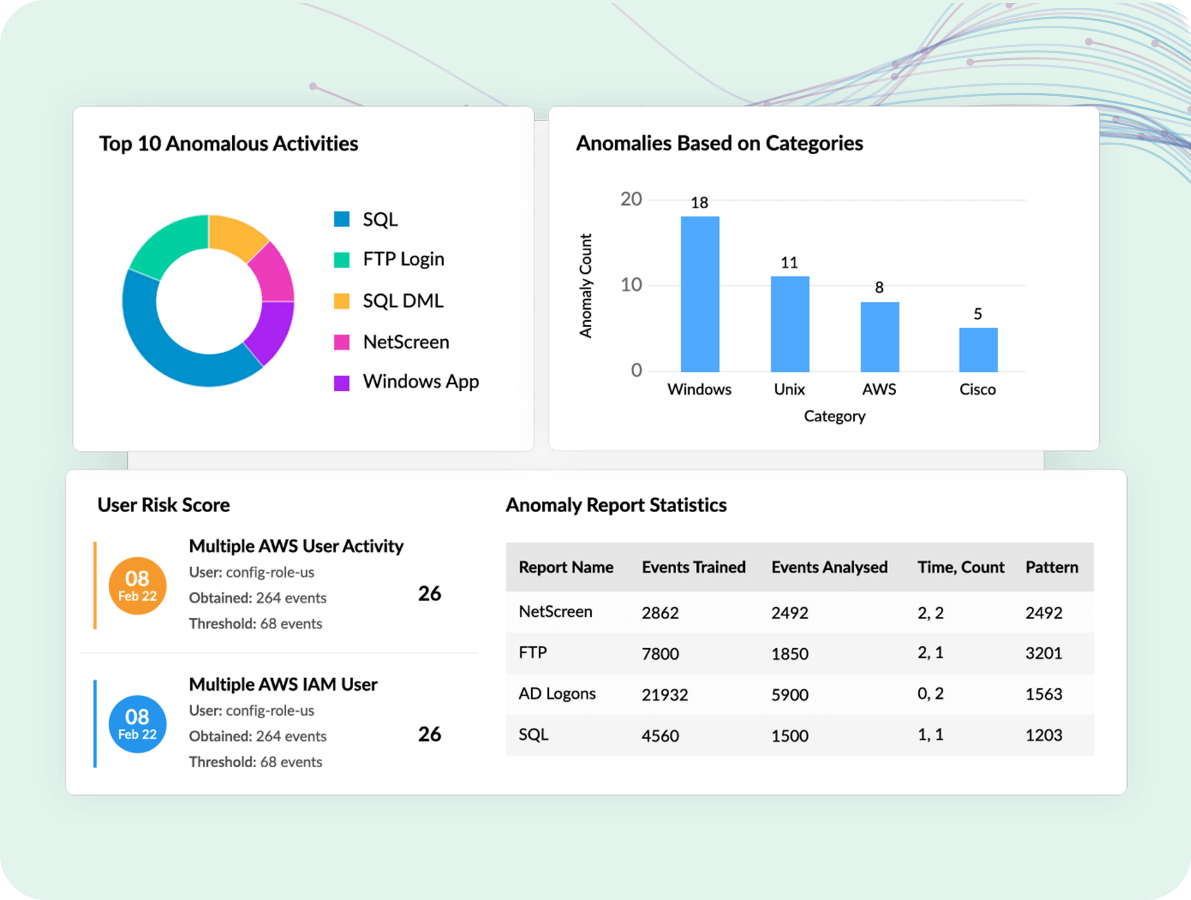This screenshot has height=900, width=1191.
Task: Expand the Multiple AWS IAM User entry
Action: [283, 684]
